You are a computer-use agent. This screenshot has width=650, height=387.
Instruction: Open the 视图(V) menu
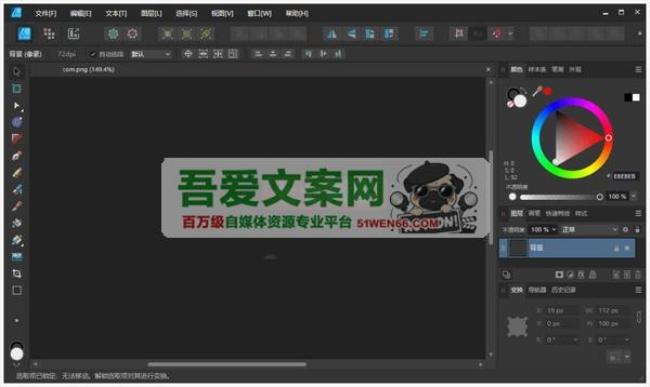click(222, 13)
